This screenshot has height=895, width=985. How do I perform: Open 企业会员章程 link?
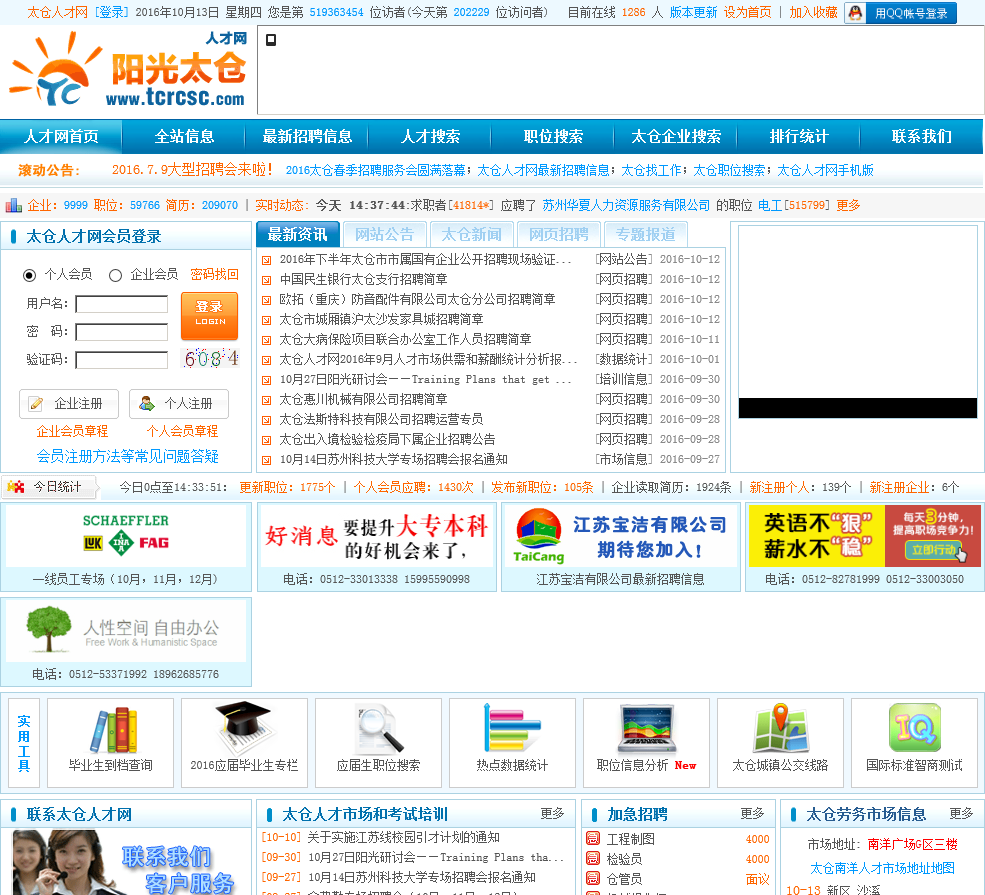click(72, 431)
